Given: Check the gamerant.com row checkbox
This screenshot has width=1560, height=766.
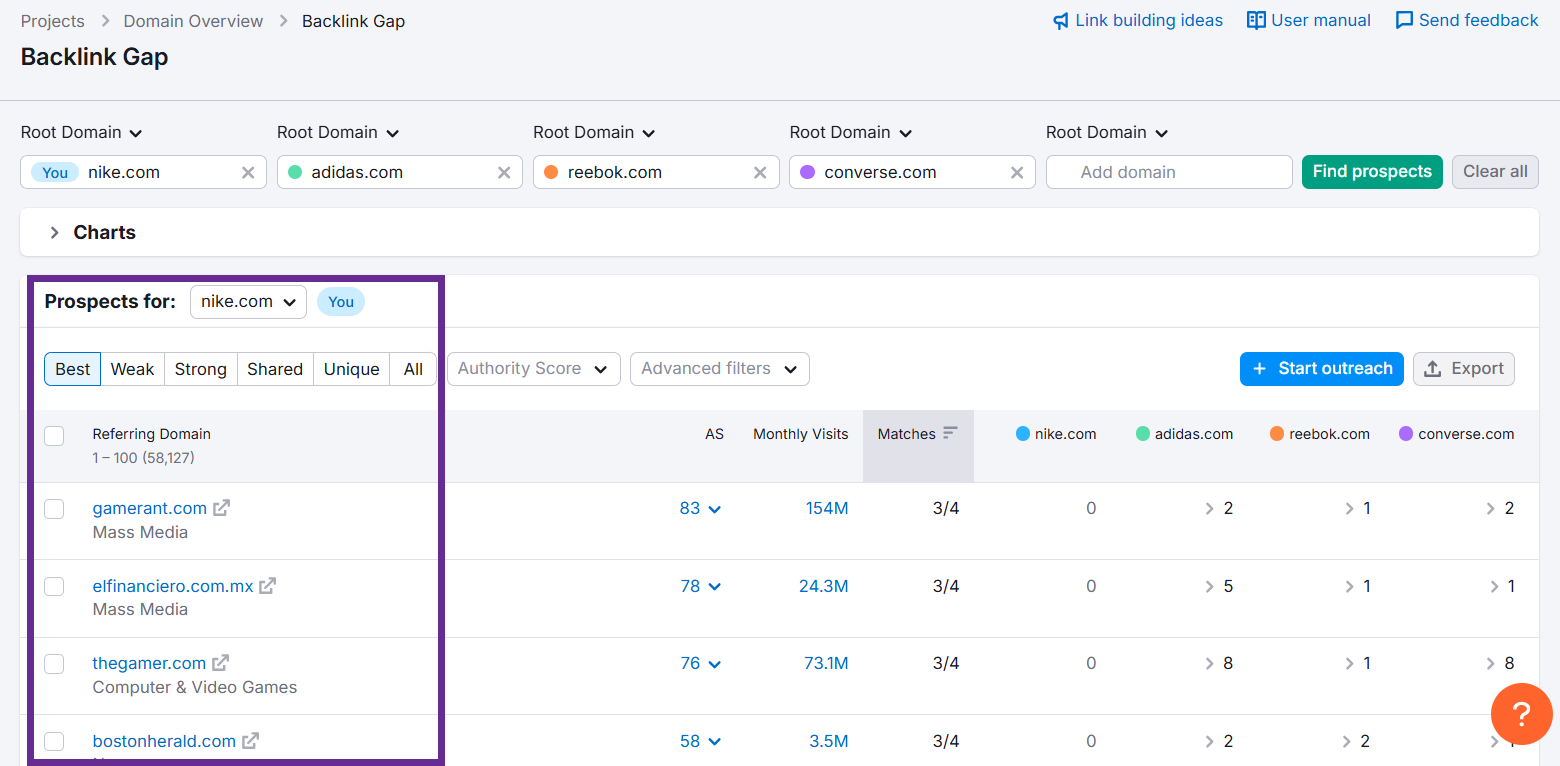Looking at the screenshot, I should pos(54,509).
